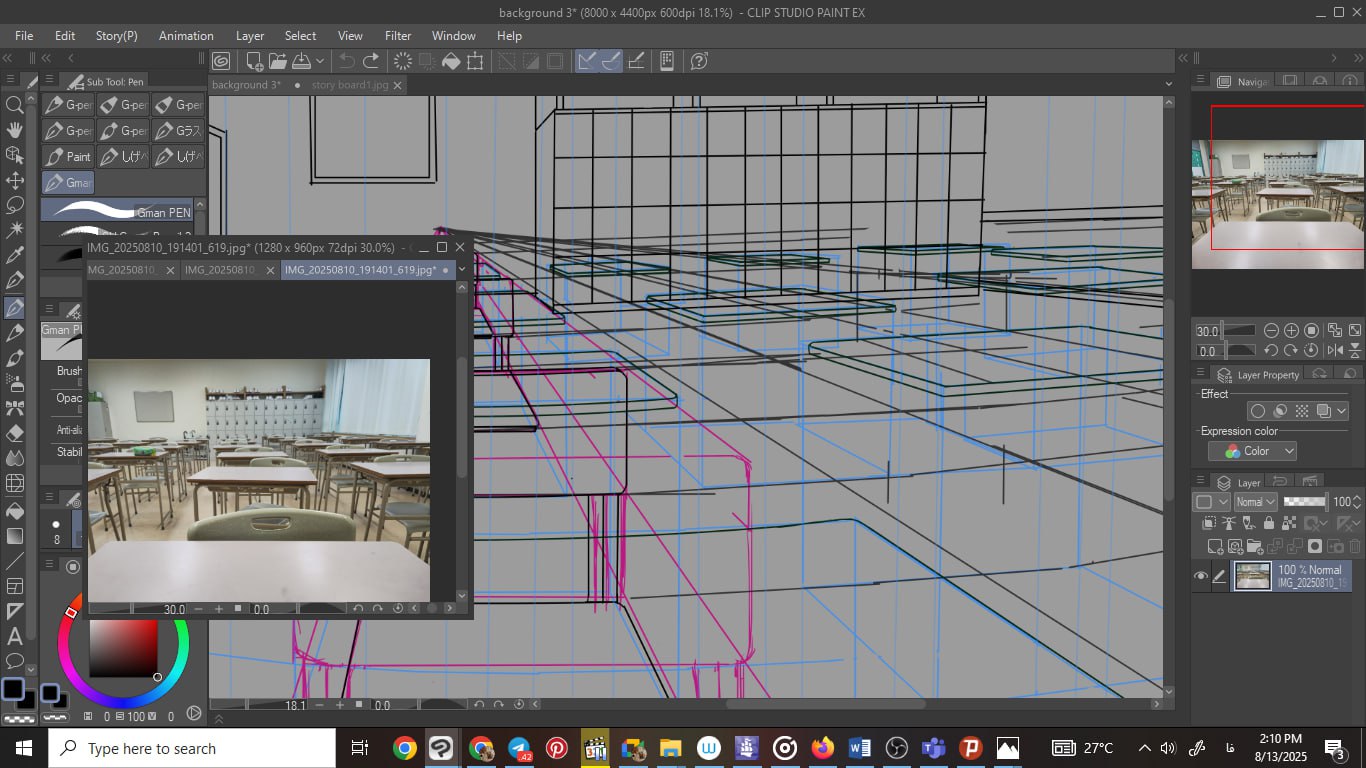The height and width of the screenshot is (768, 1366).
Task: Select the Zoom magnifier tool
Action: point(14,105)
